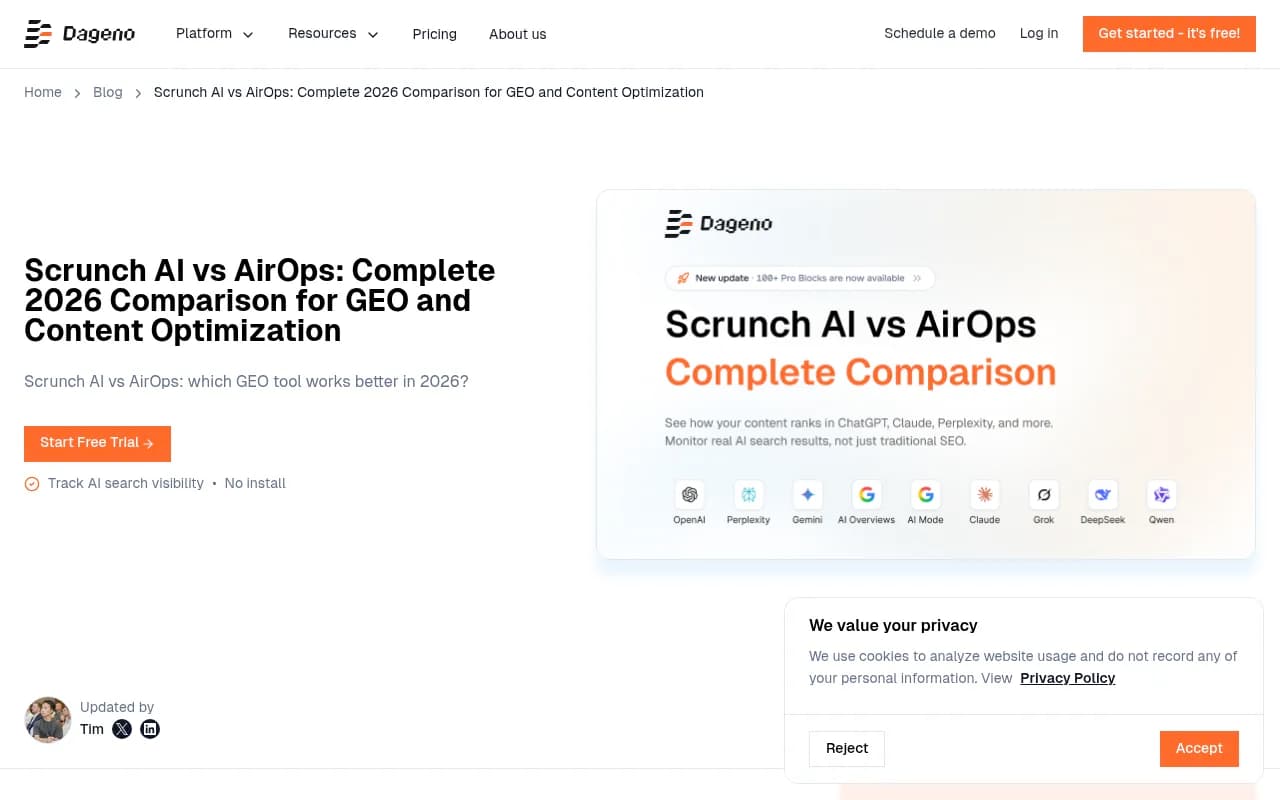This screenshot has width=1280, height=800.
Task: Click the Claude icon in hero image
Action: tap(985, 494)
